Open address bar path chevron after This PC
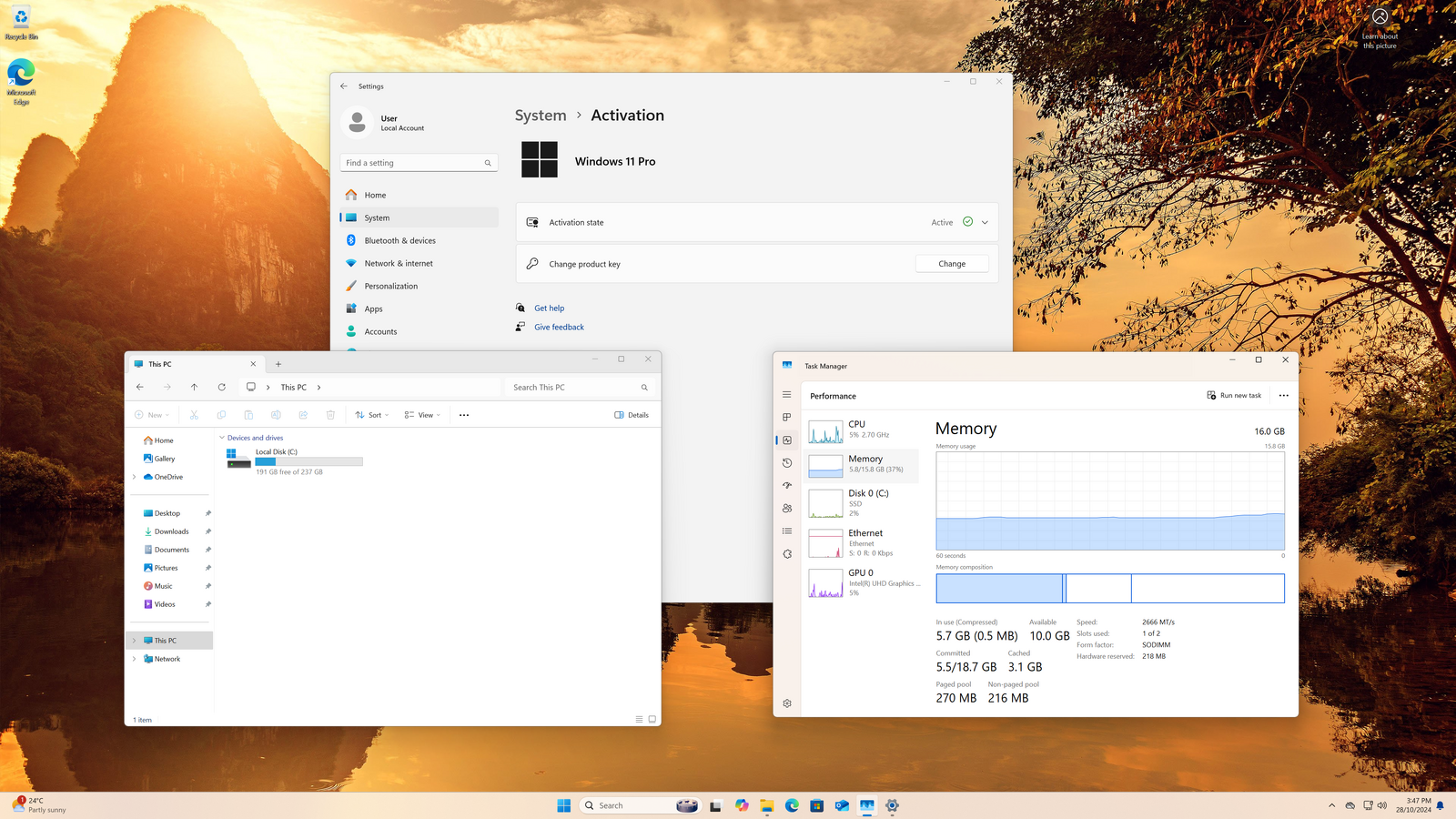Screen dimensions: 1456x819 pyautogui.click(x=318, y=388)
